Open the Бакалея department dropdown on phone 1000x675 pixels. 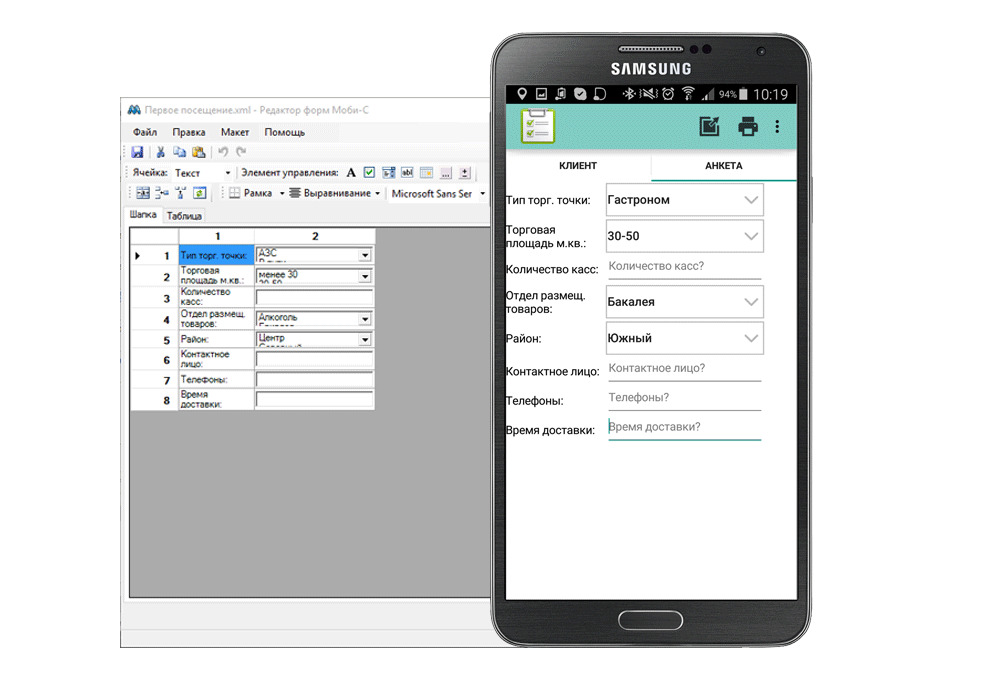684,302
